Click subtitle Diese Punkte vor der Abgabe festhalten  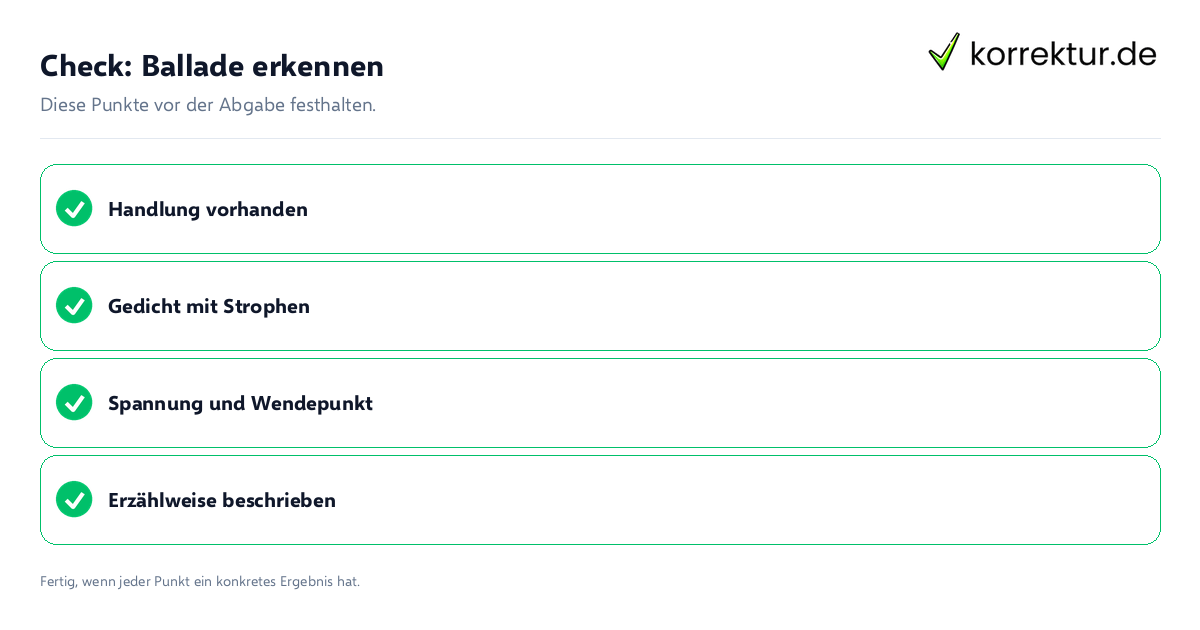(x=208, y=105)
